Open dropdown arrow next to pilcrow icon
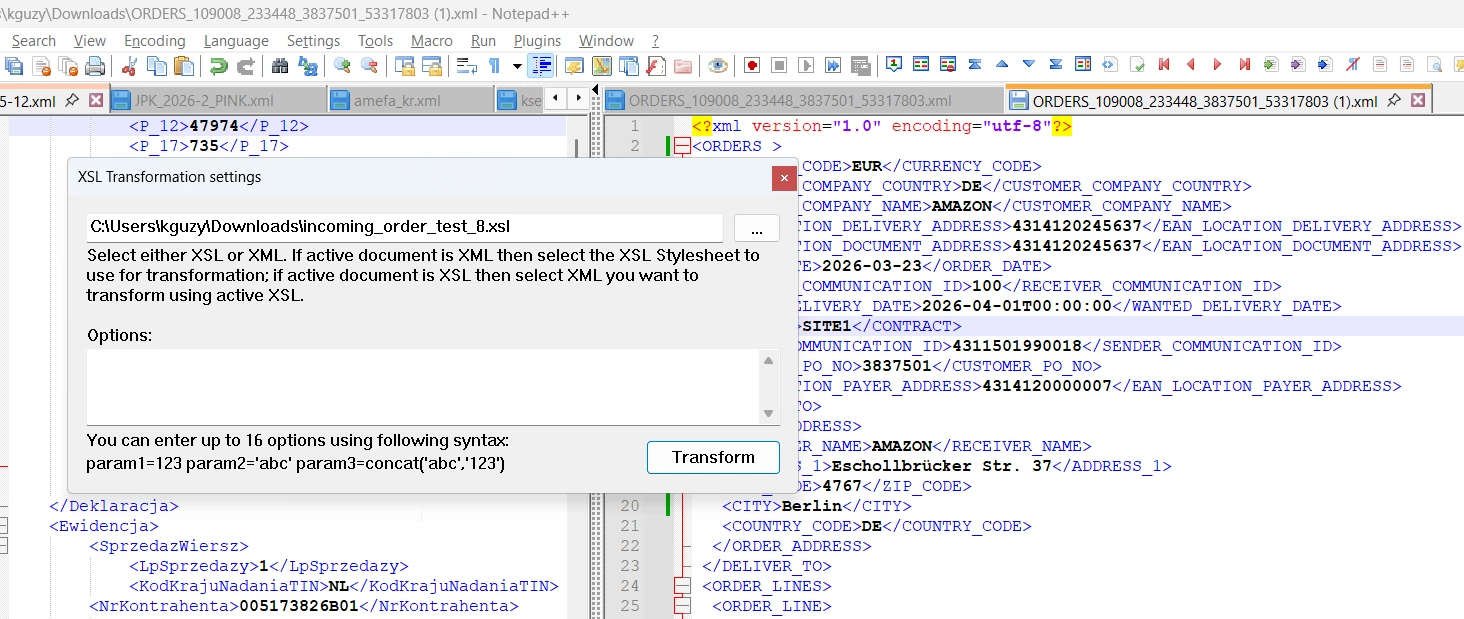 [517, 66]
